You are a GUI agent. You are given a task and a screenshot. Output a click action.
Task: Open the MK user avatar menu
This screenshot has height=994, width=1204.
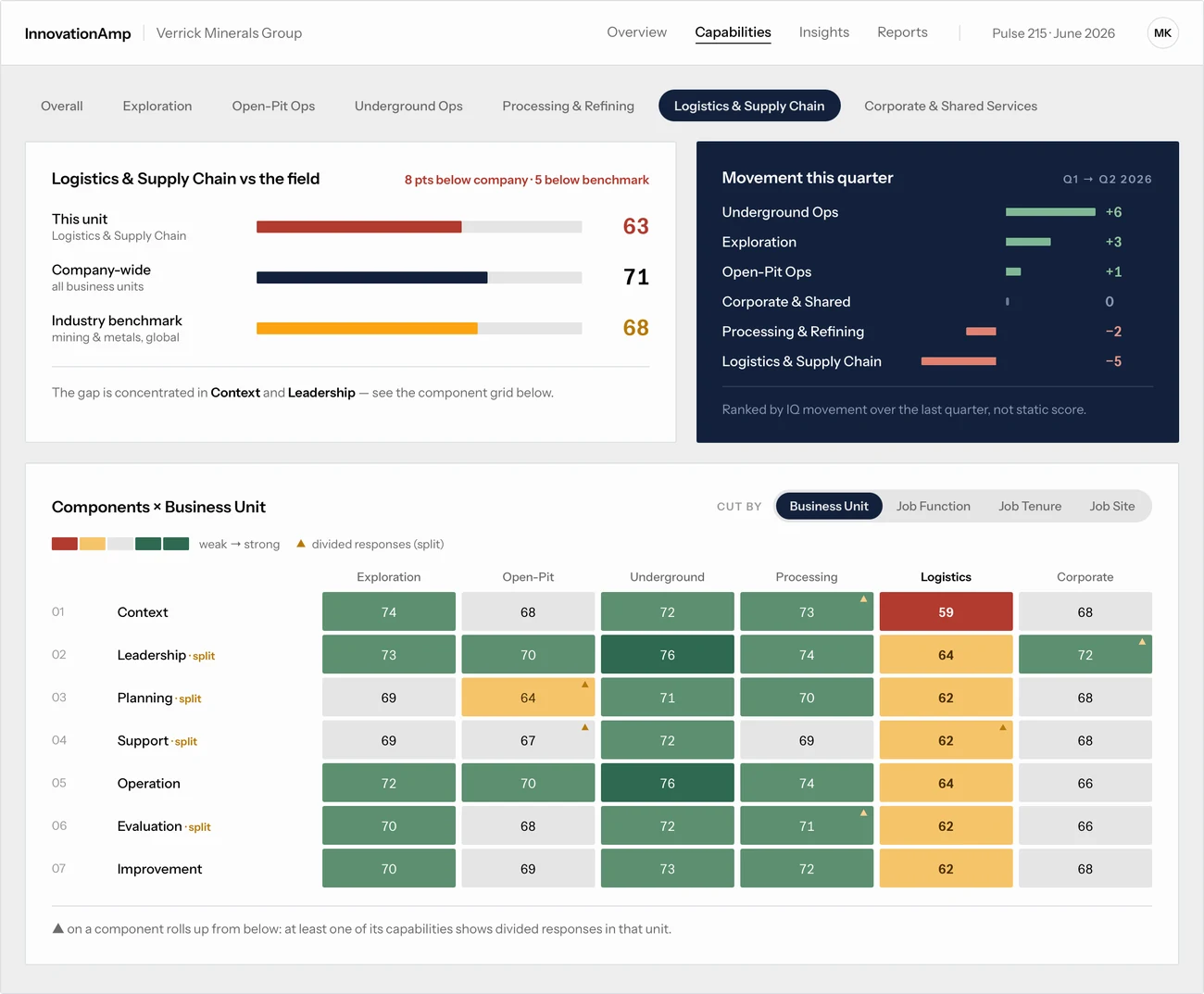(x=1162, y=33)
